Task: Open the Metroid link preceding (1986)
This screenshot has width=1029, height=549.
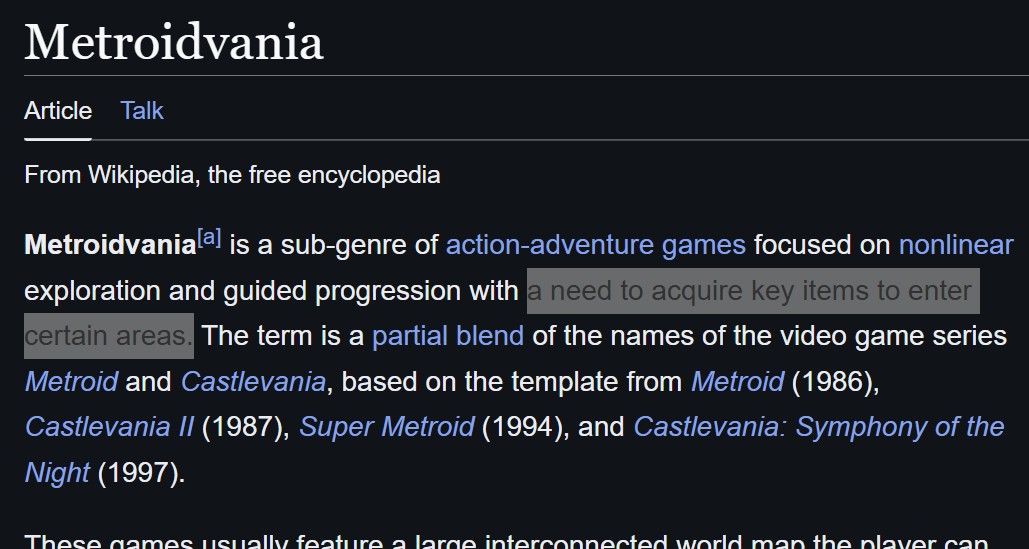Action: 737,381
